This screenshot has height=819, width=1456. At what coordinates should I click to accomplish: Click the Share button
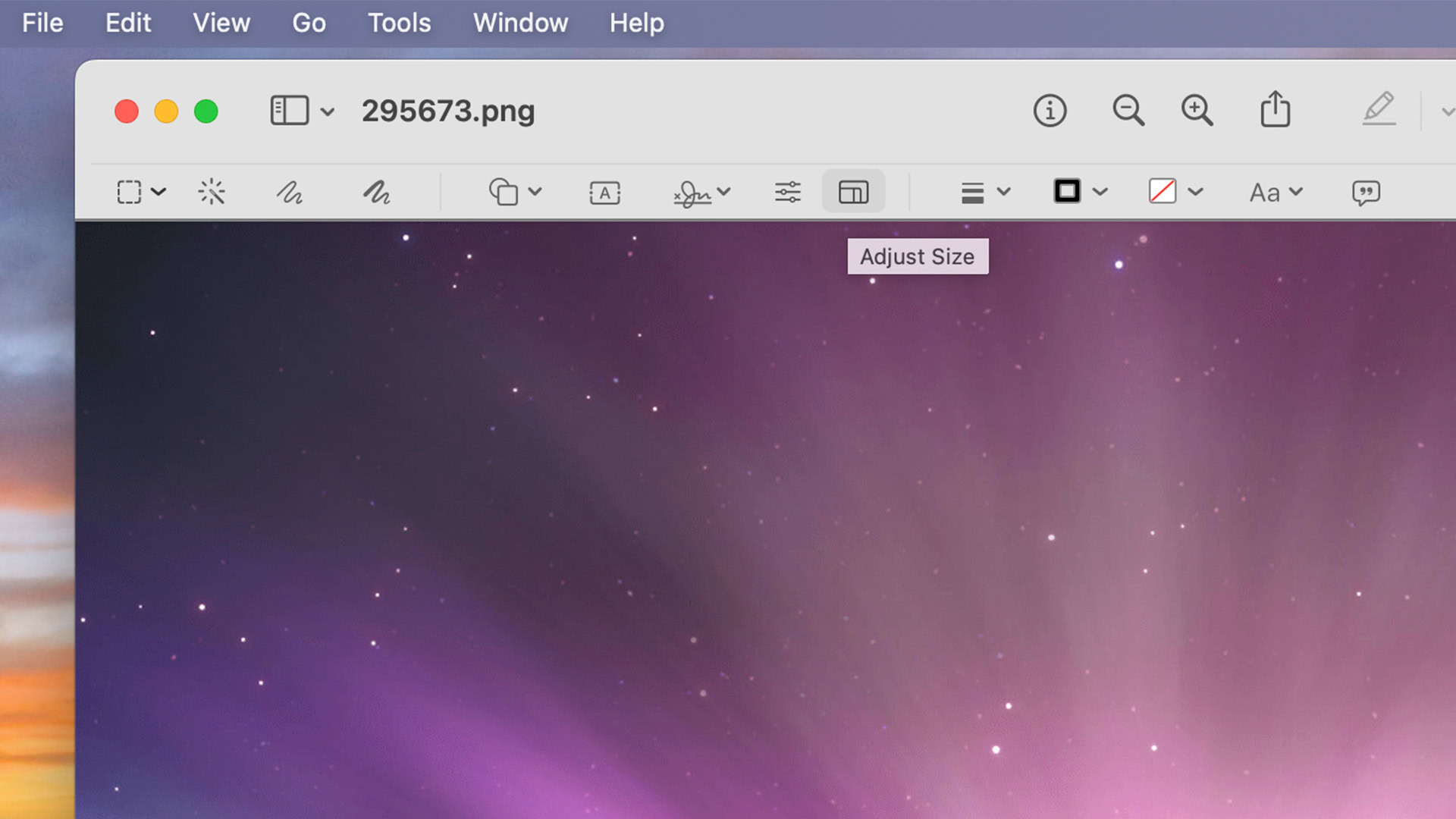point(1275,109)
